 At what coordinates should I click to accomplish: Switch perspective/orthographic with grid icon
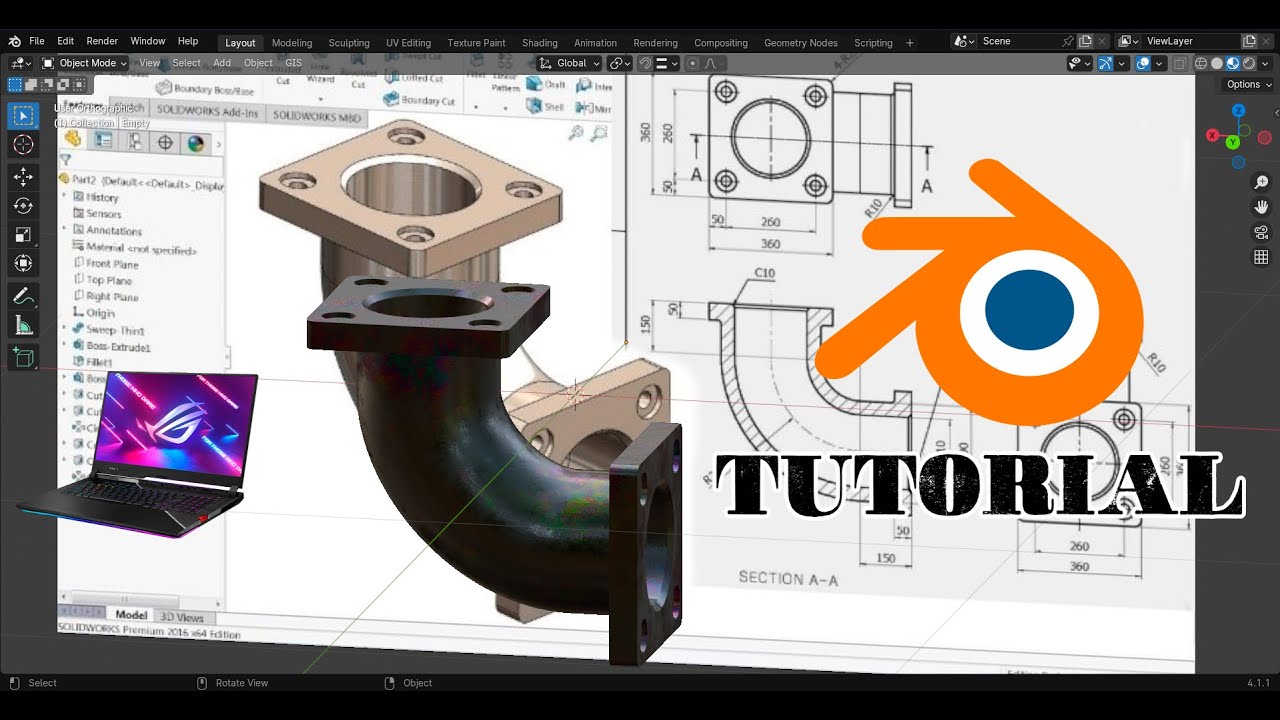(x=1261, y=257)
